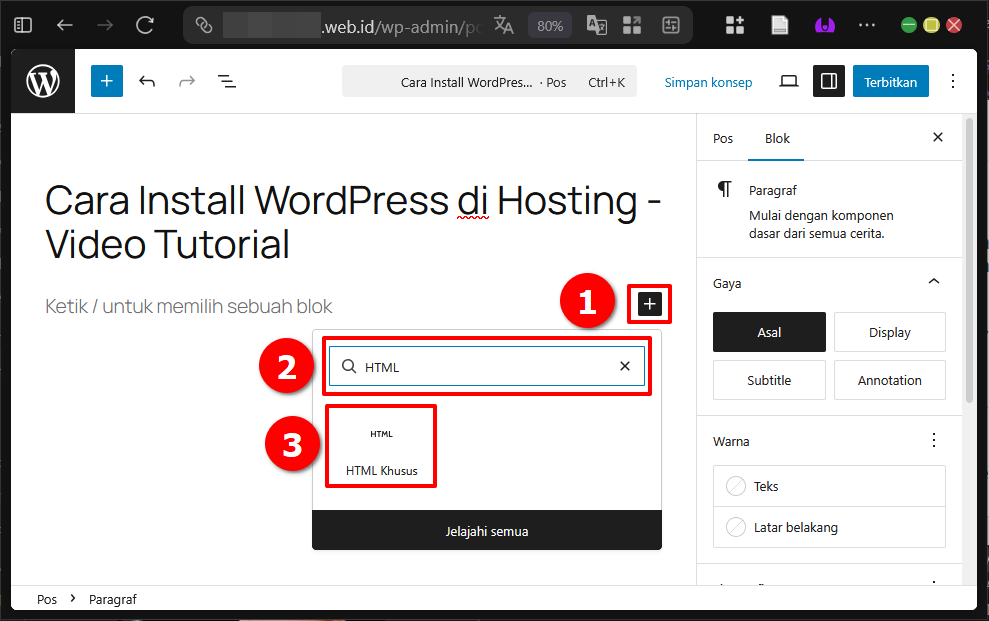The height and width of the screenshot is (621, 989).
Task: Click the WordPress logo in top left
Action: (42, 81)
